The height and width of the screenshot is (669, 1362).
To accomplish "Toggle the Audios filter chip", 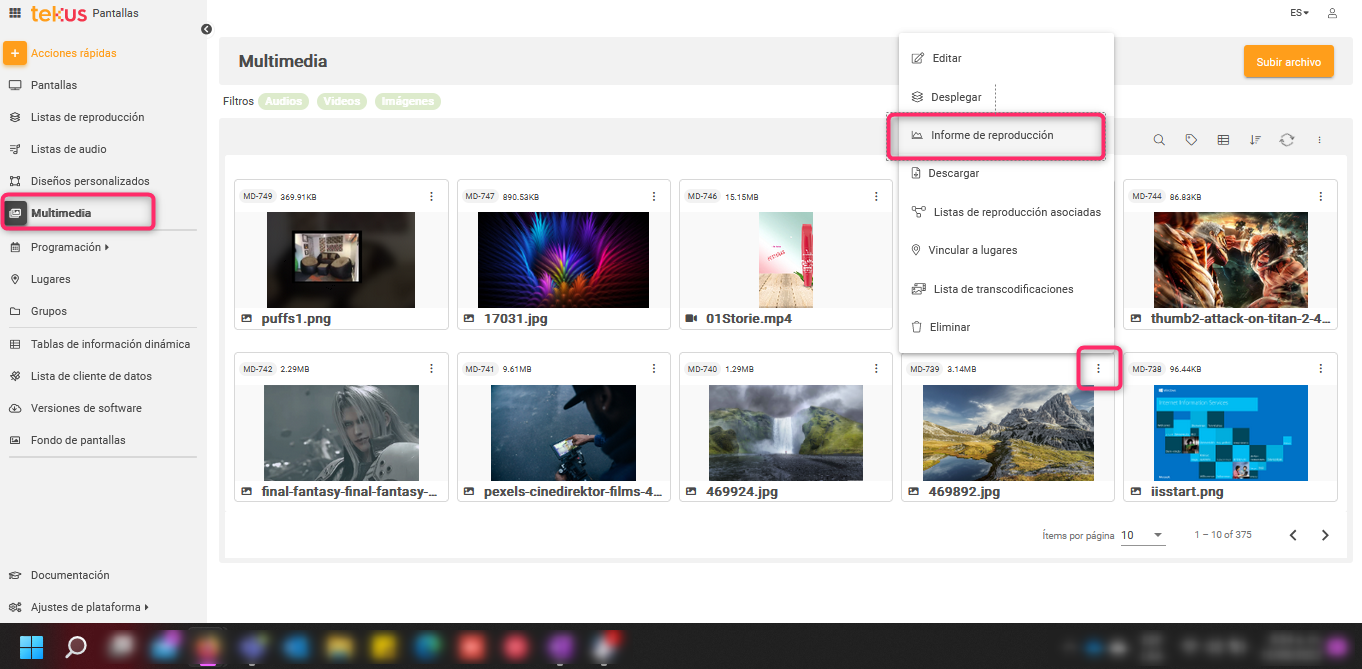I will coord(284,101).
